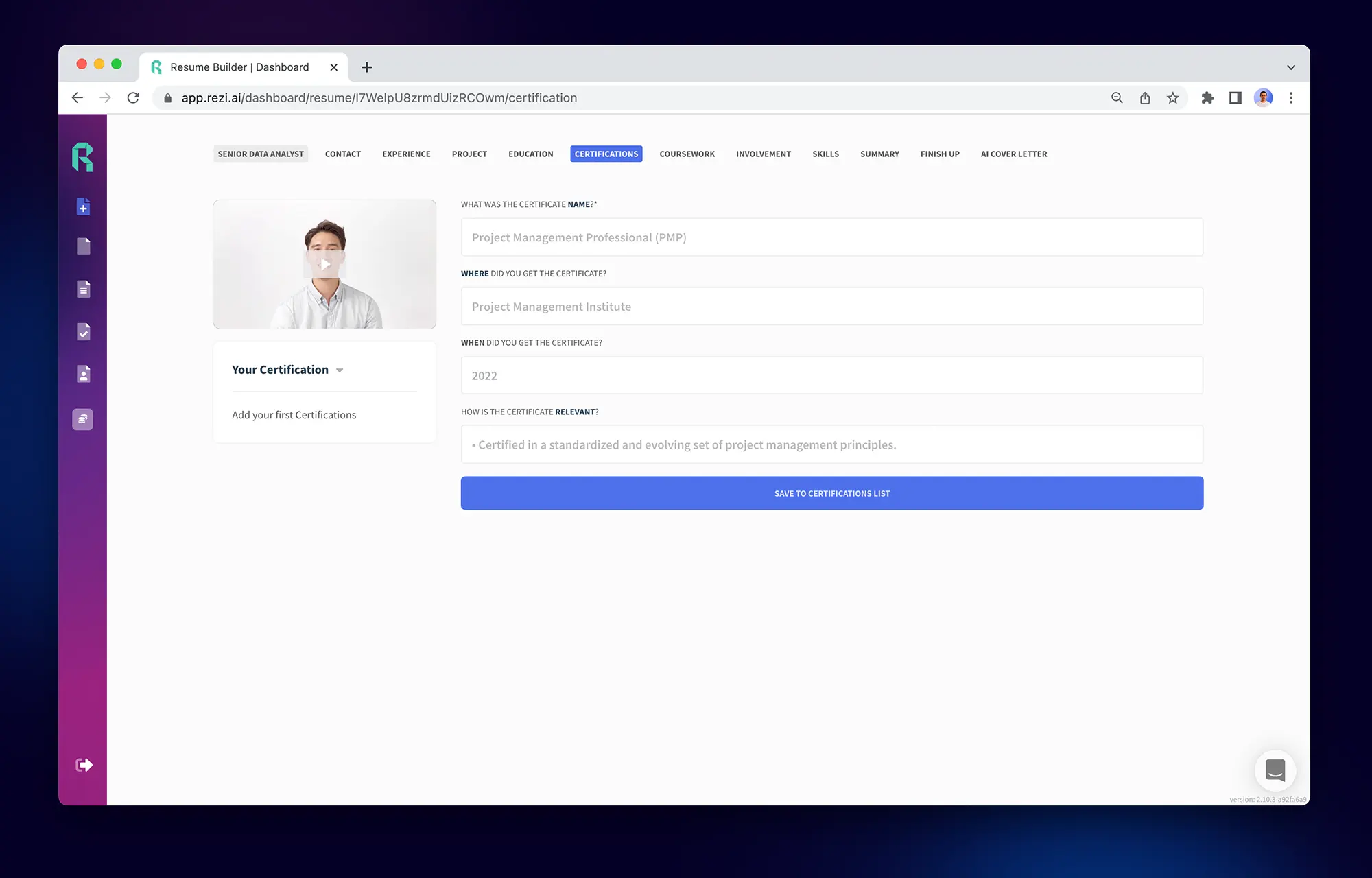Click the document-with-lines sidebar icon

[x=82, y=289]
